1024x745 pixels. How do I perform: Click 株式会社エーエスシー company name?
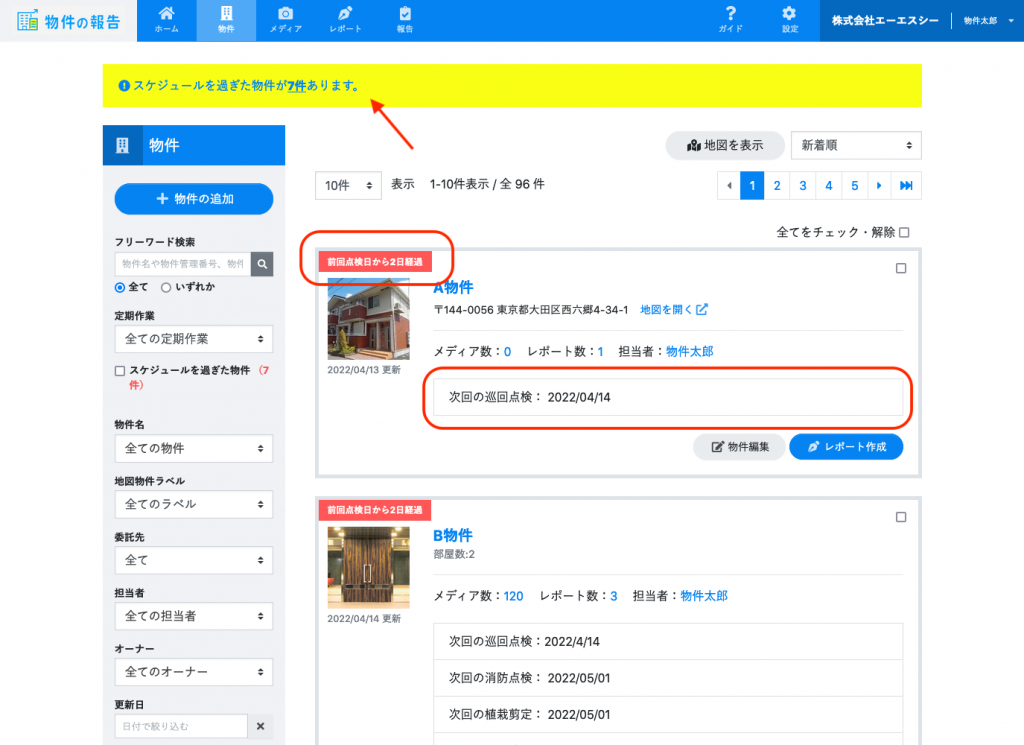885,21
